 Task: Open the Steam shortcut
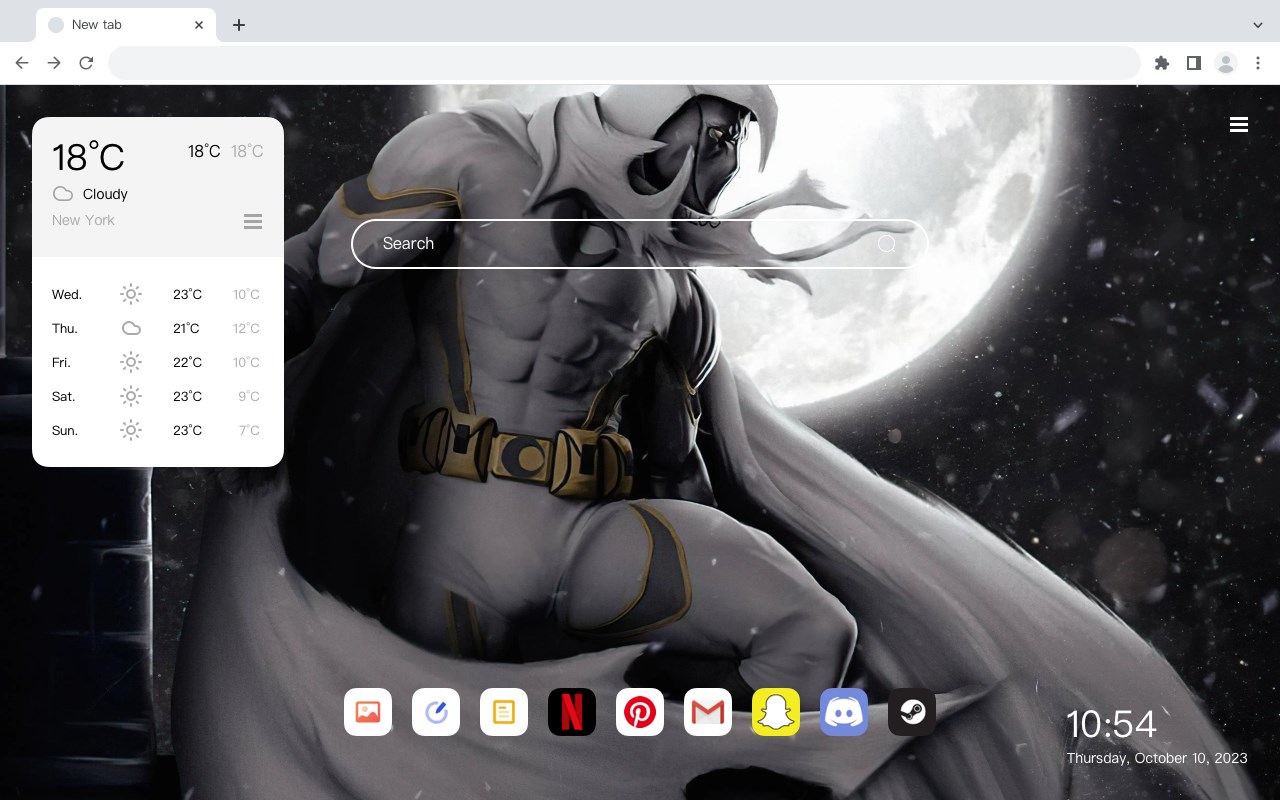(x=912, y=712)
